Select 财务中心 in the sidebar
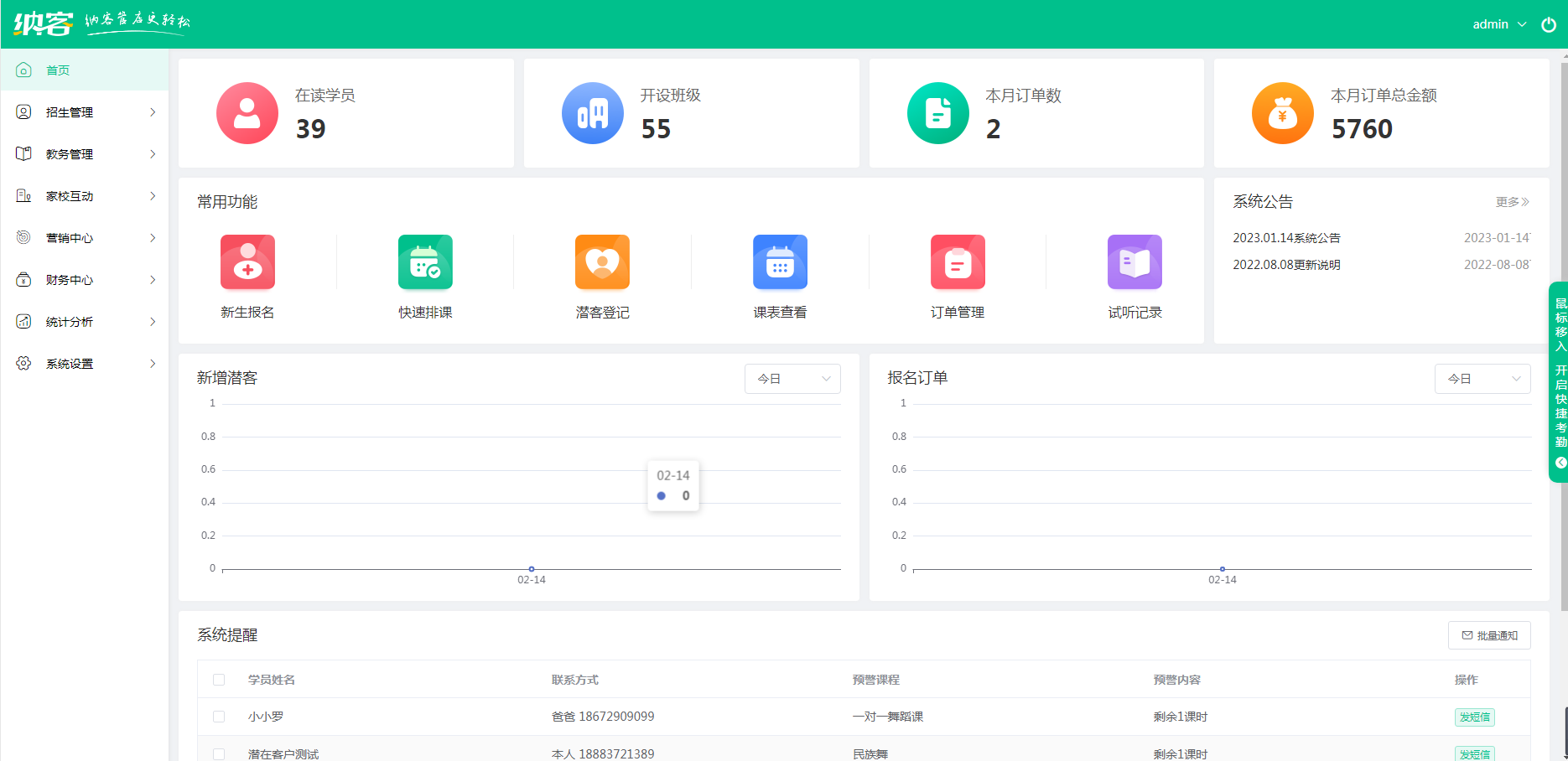Image resolution: width=1568 pixels, height=761 pixels. (84, 279)
